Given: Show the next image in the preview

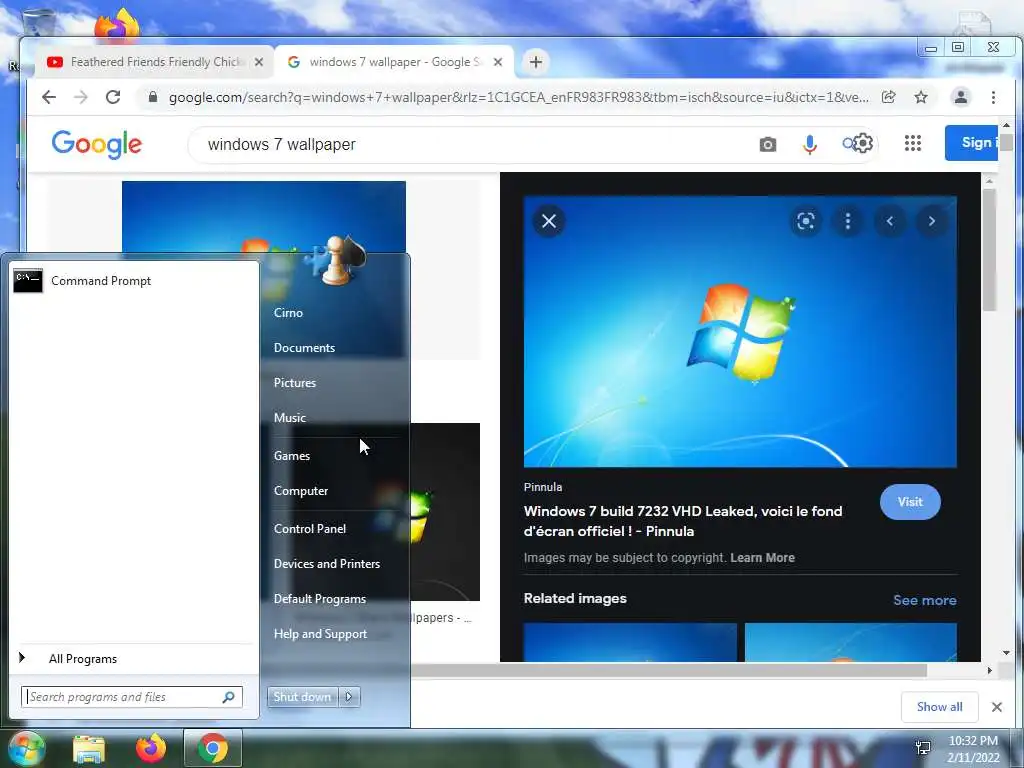Looking at the screenshot, I should [x=931, y=221].
